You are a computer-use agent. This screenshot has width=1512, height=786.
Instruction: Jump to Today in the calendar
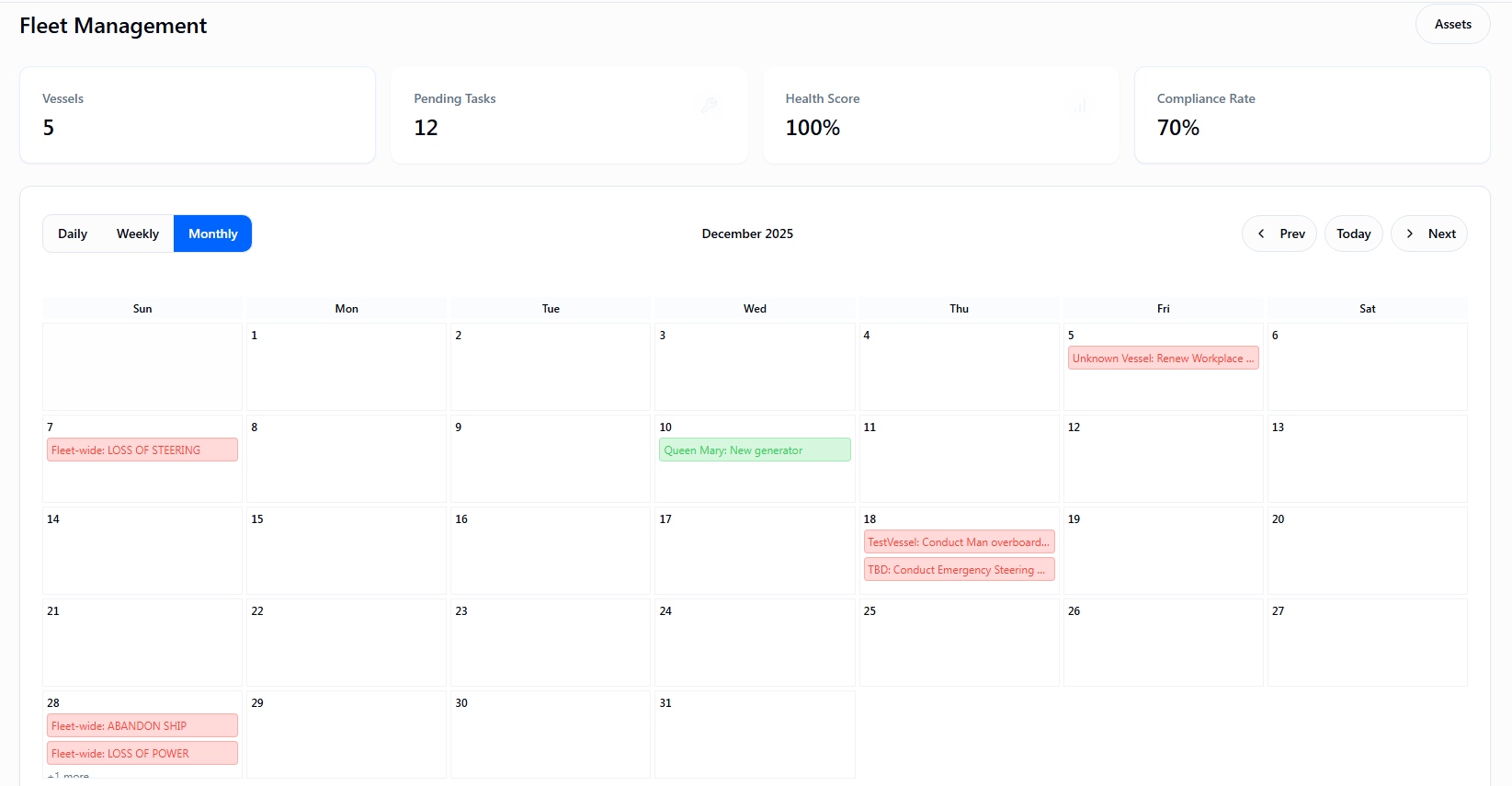point(1353,234)
